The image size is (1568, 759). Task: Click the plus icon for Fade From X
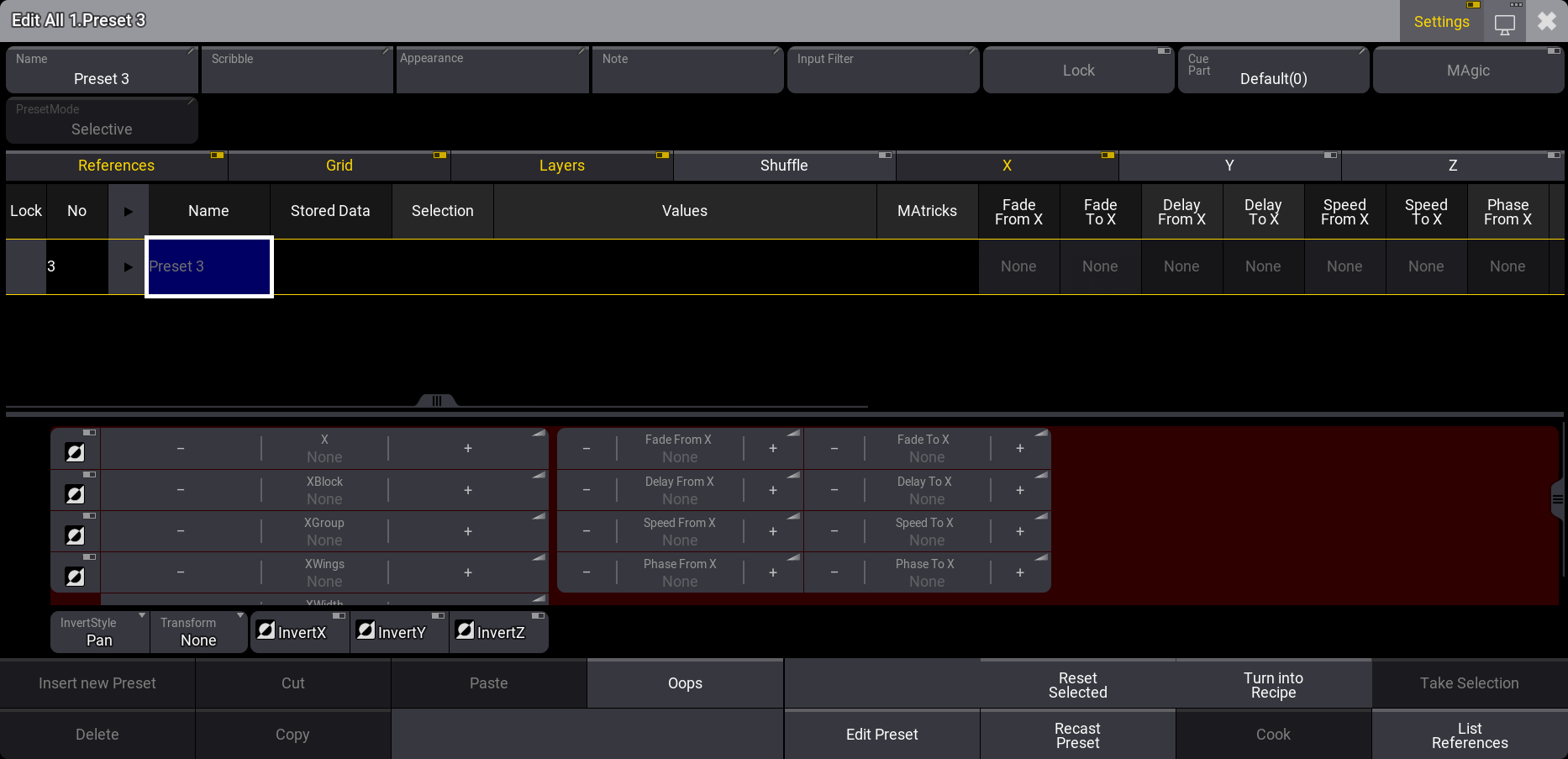[x=772, y=449]
